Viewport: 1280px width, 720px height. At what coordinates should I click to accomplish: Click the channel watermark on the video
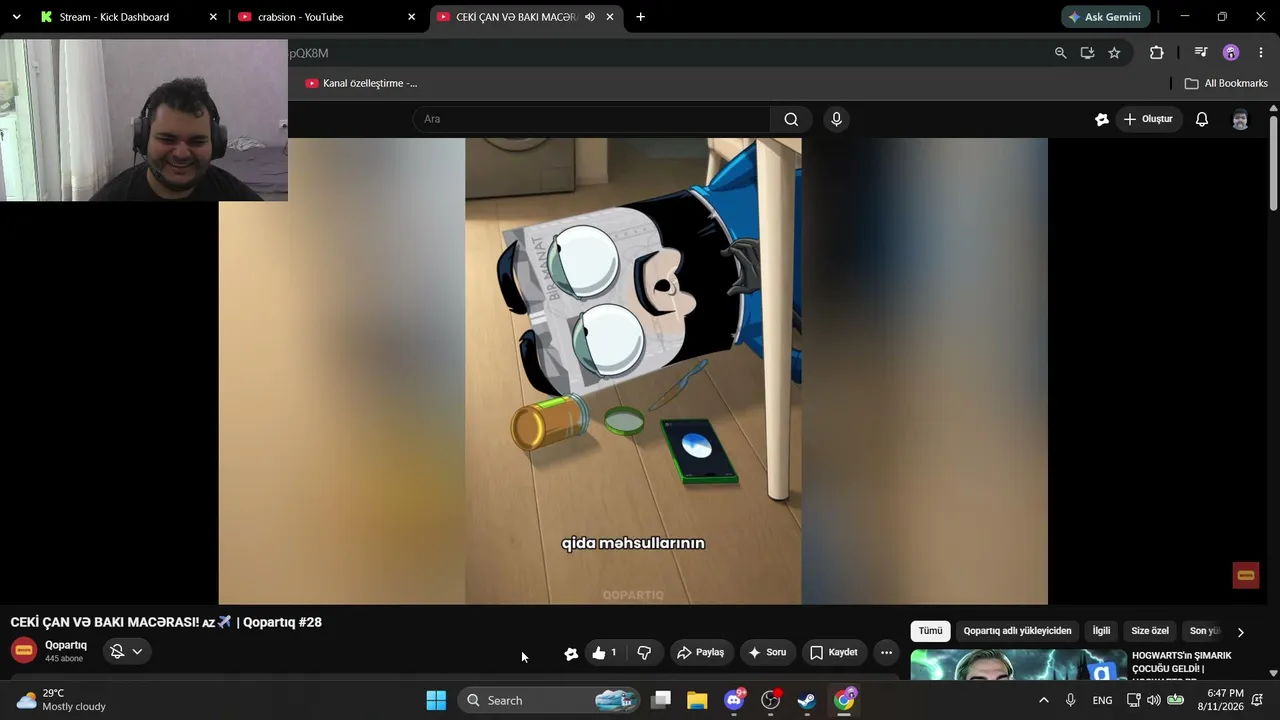[x=1246, y=575]
